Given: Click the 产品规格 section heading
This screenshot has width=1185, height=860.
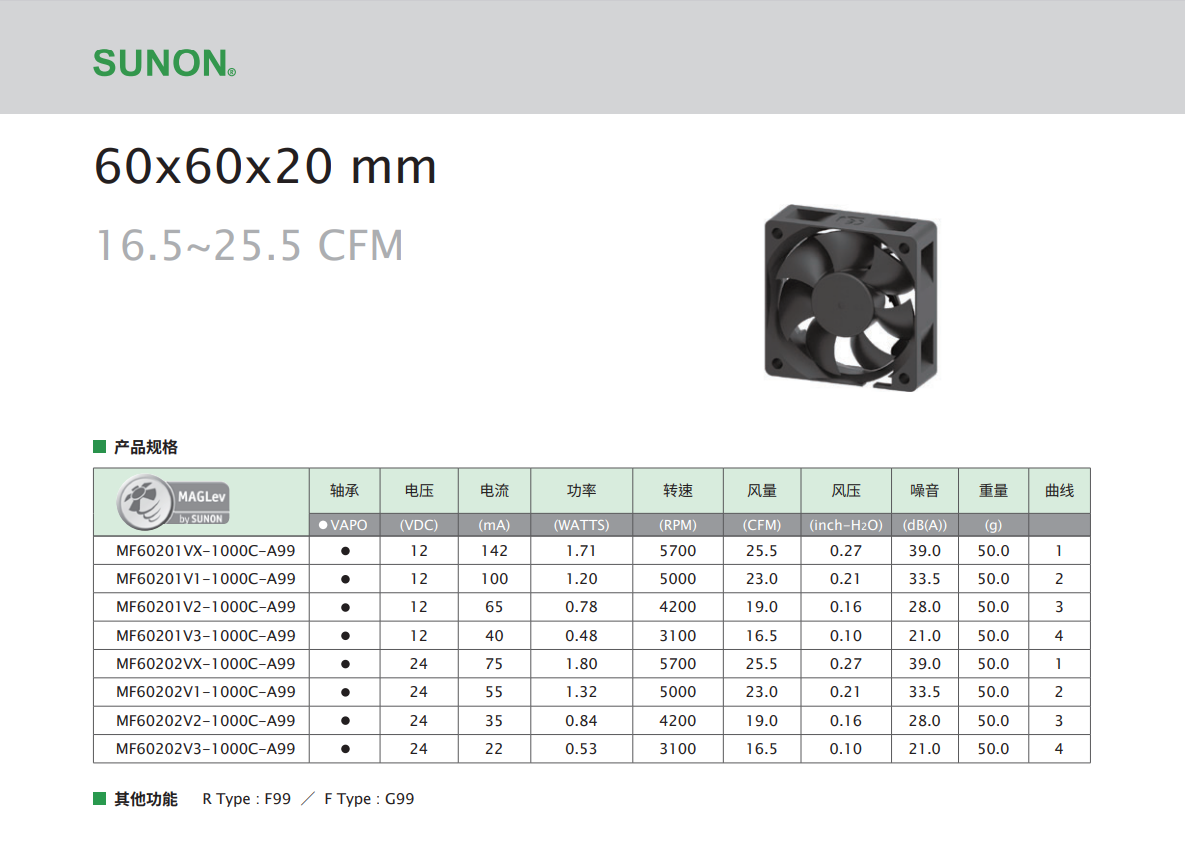Looking at the screenshot, I should [146, 447].
